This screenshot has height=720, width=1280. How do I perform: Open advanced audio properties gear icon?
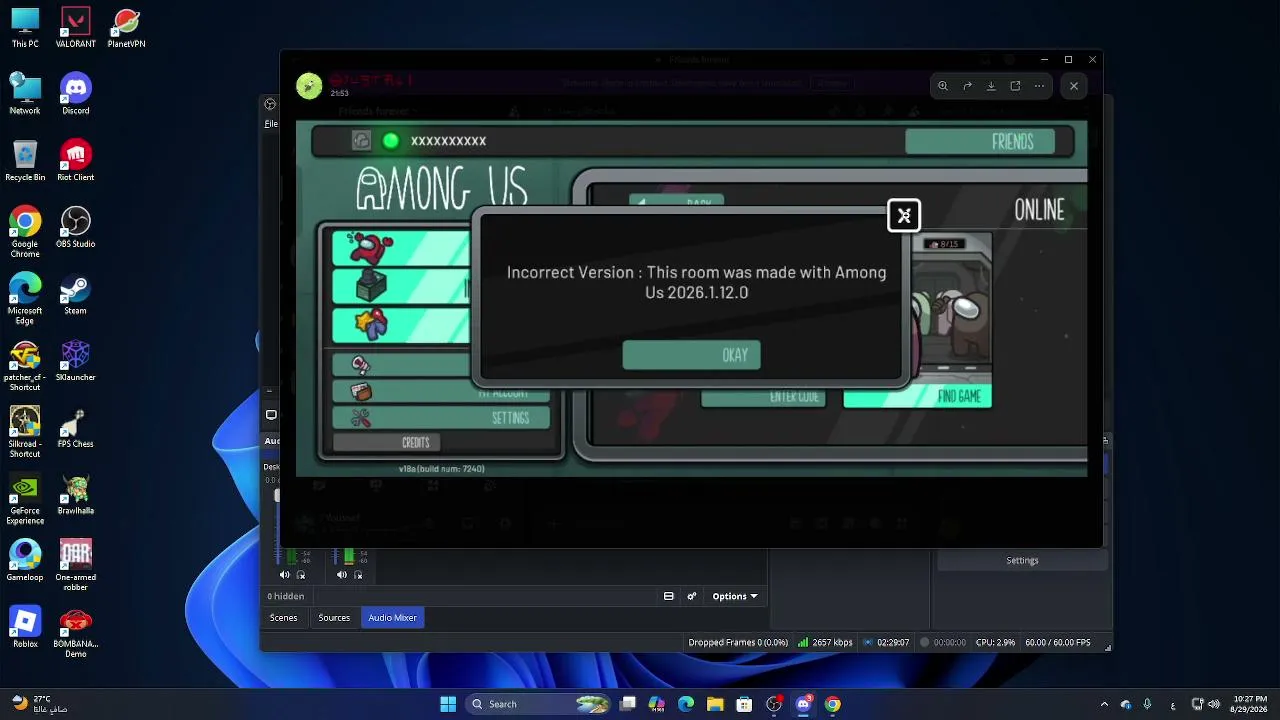coord(691,597)
